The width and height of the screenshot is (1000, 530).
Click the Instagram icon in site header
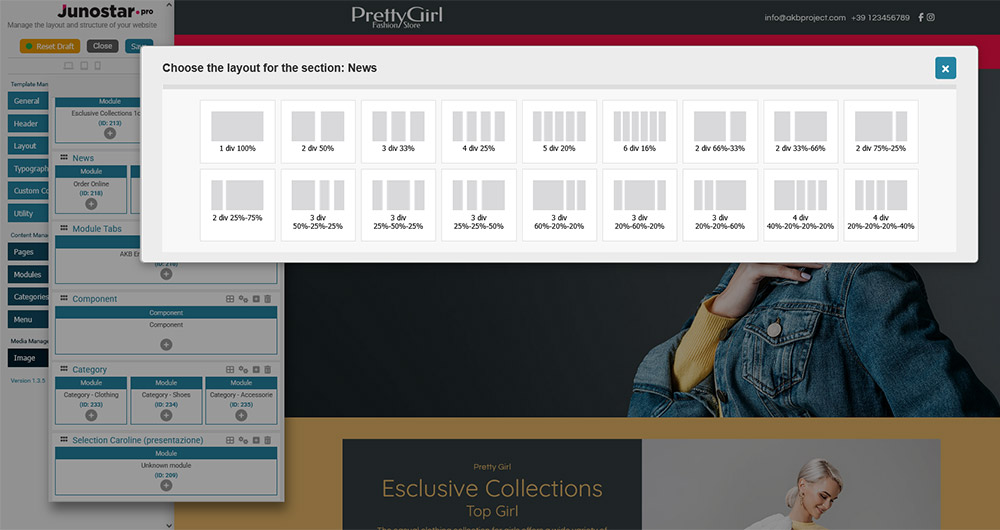(x=931, y=17)
